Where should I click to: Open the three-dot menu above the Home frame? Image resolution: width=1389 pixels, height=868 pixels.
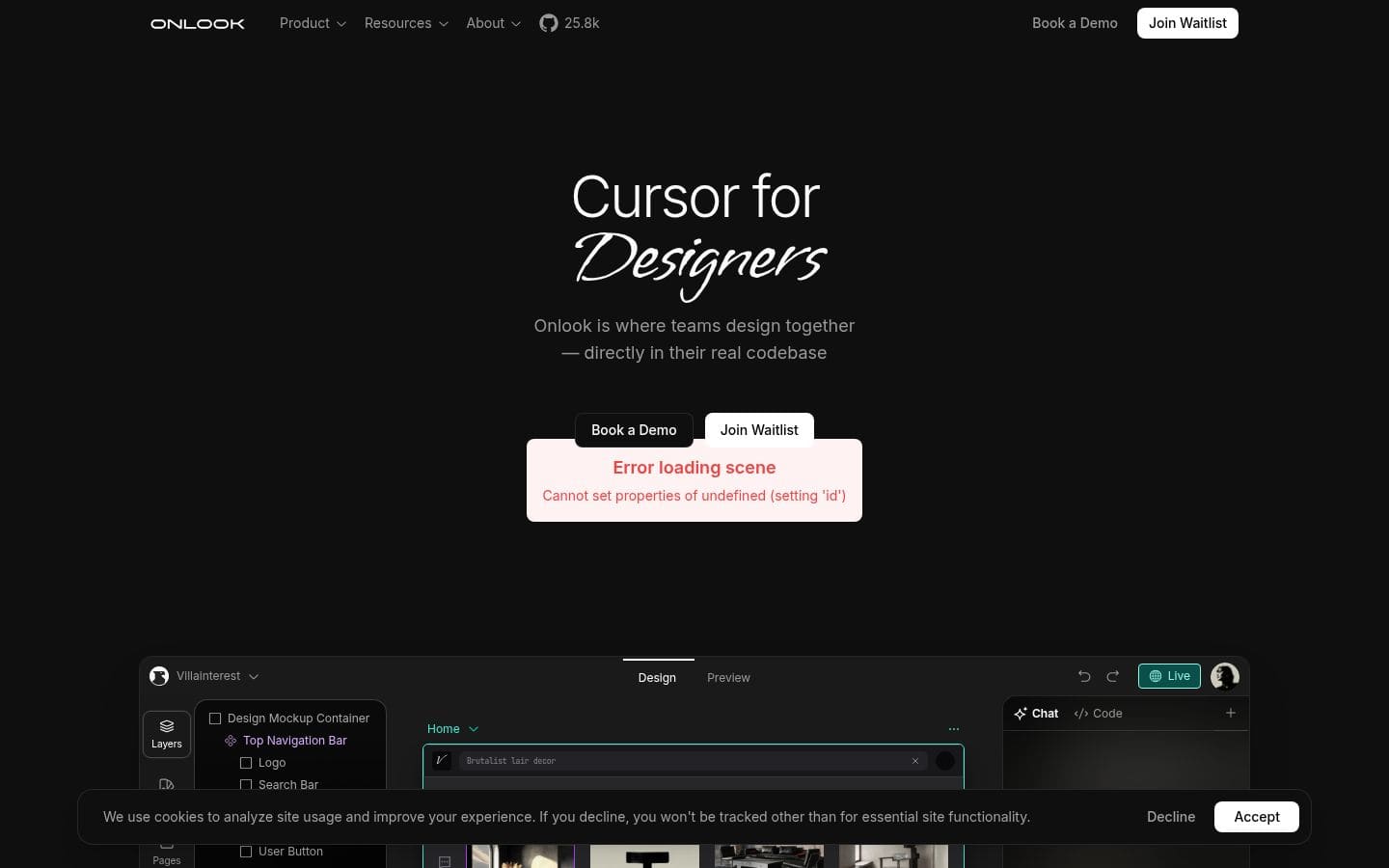[954, 729]
